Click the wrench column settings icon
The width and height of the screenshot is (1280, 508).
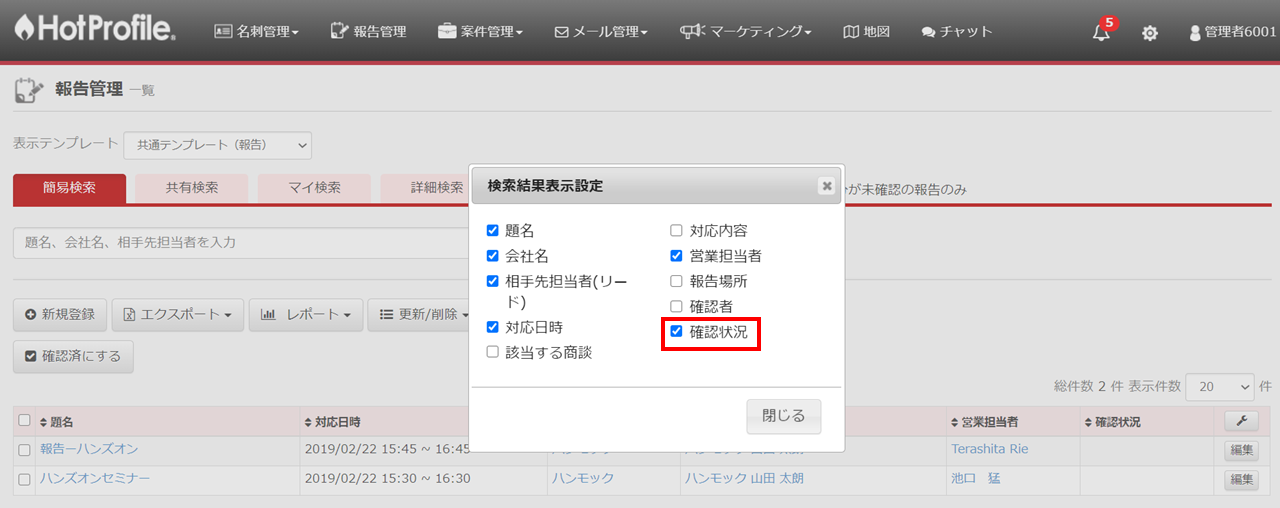tap(1240, 421)
